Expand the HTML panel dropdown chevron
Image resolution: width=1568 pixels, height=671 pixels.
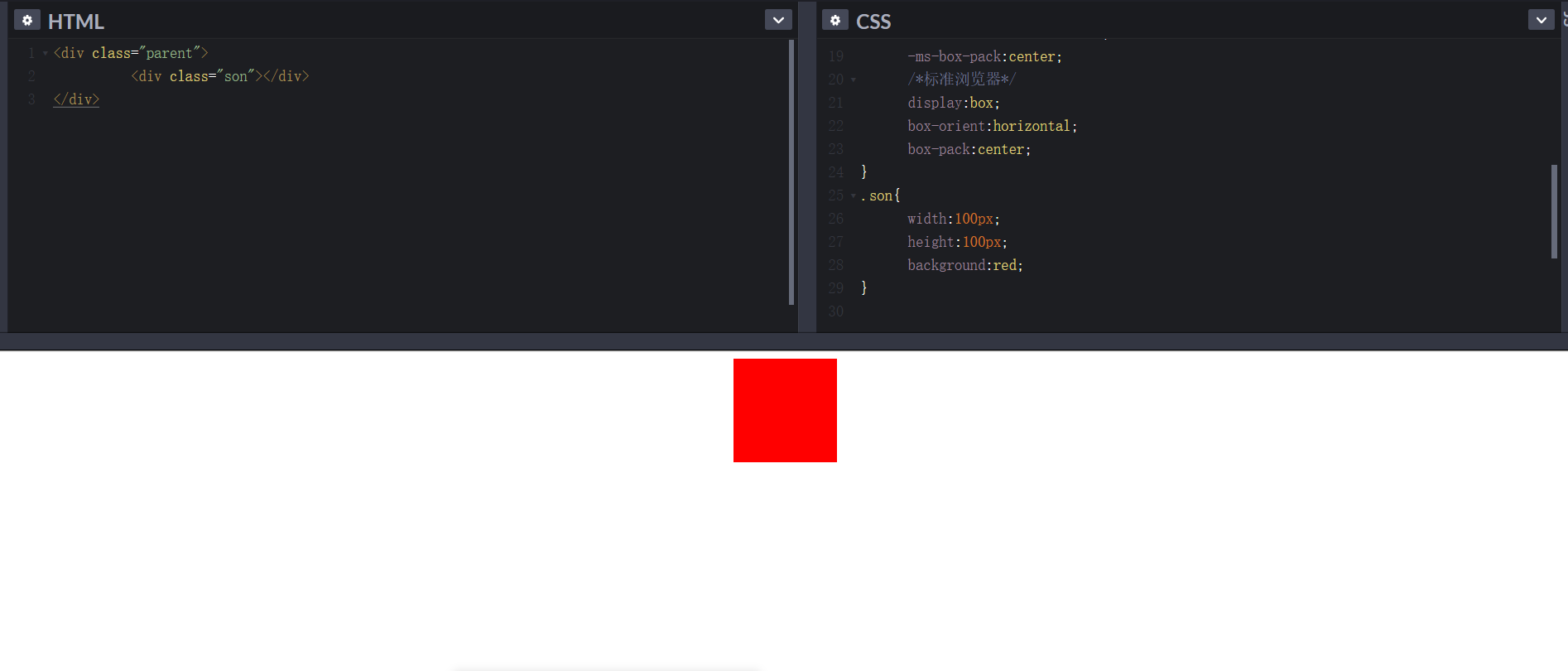(778, 21)
